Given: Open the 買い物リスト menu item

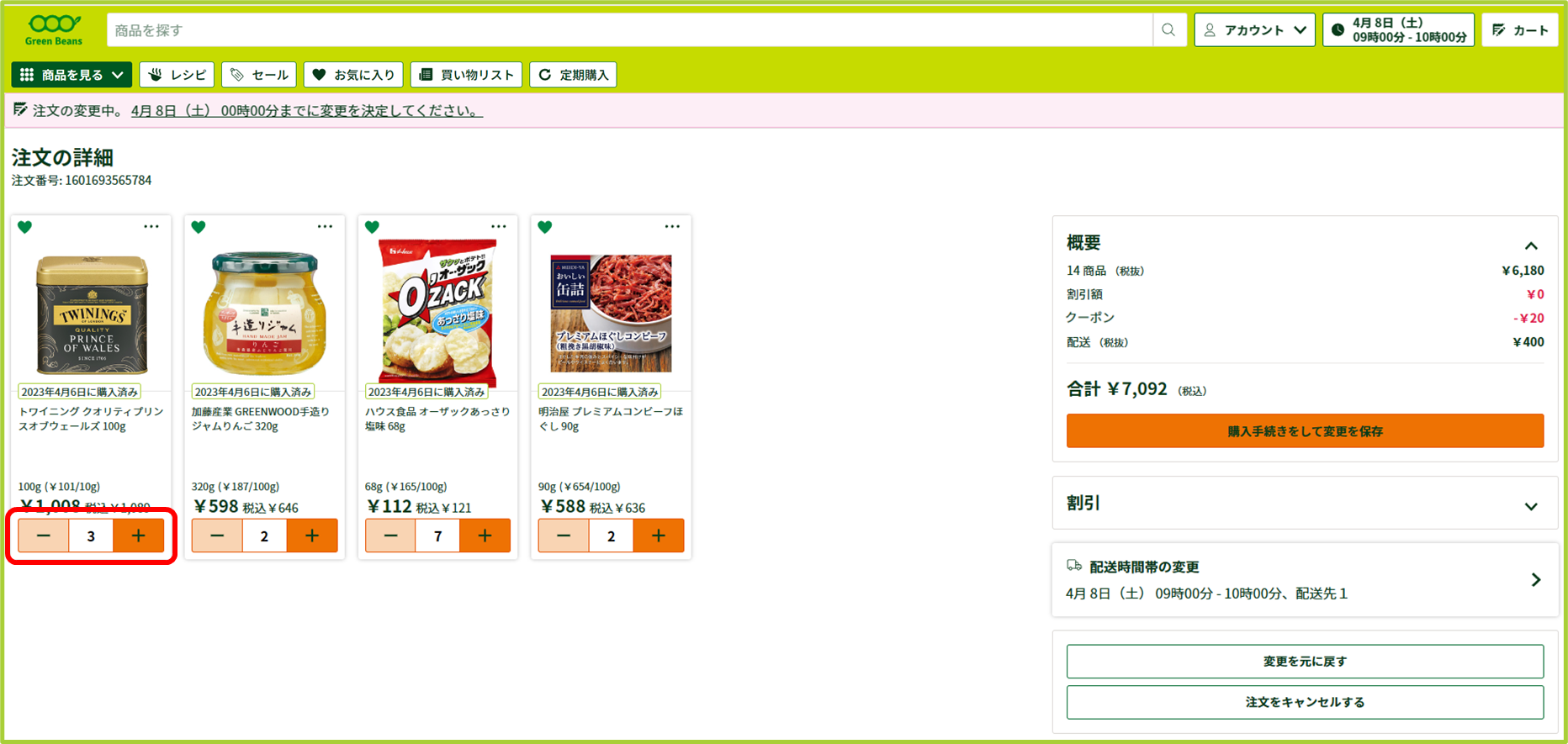Looking at the screenshot, I should point(467,75).
